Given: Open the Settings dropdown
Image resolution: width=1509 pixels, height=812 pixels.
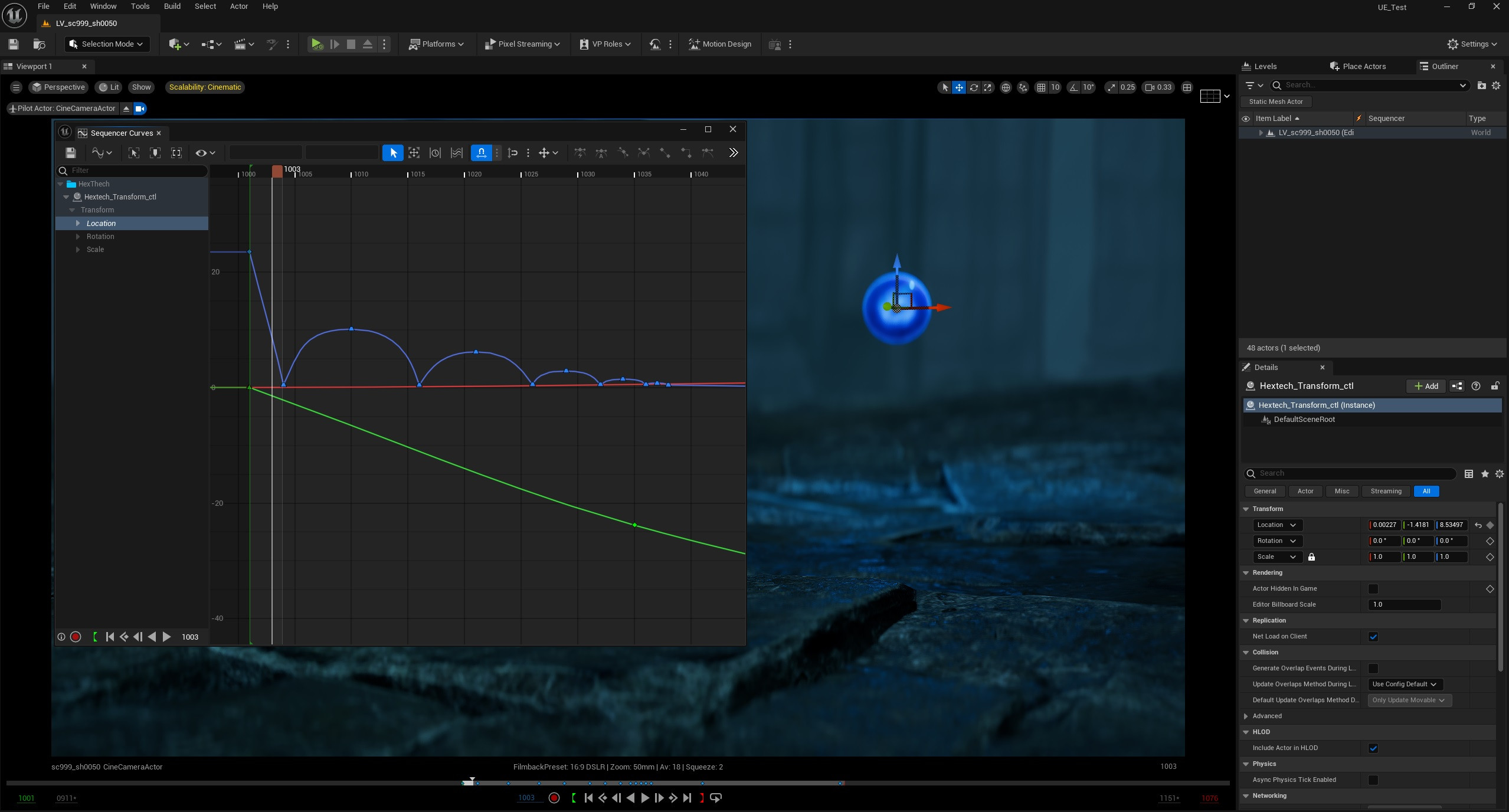Looking at the screenshot, I should click(x=1472, y=44).
